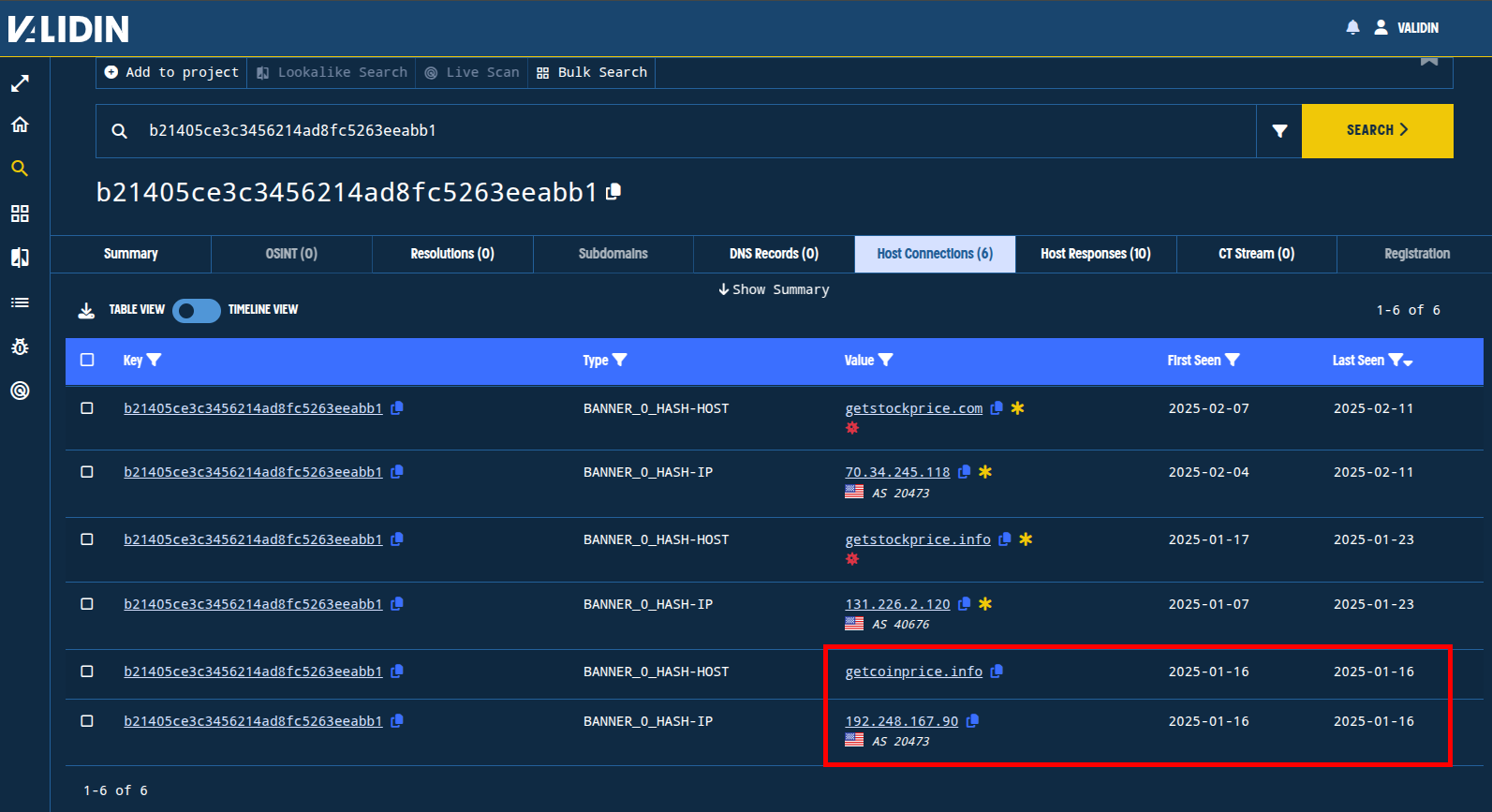Click red malware icon under getstockprice.com
The width and height of the screenshot is (1492, 812).
pyautogui.click(x=852, y=428)
